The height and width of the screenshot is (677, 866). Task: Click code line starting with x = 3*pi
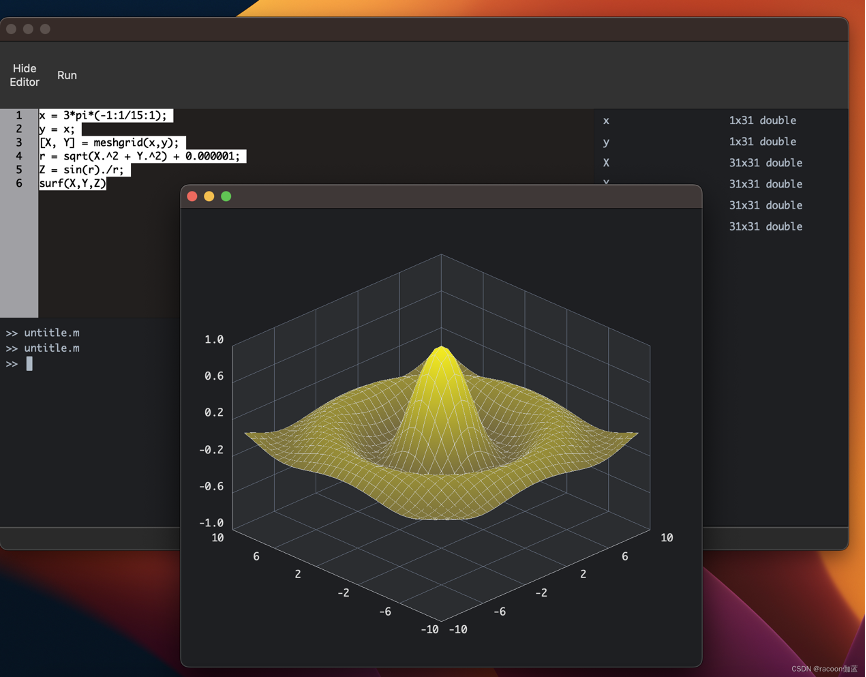(x=103, y=116)
